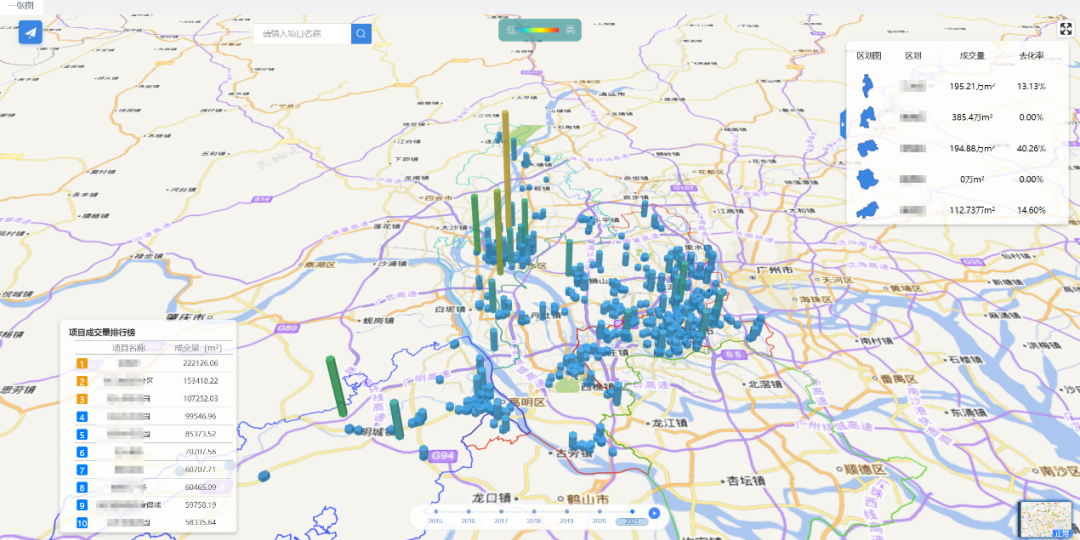The image size is (1080, 540).
Task: Click the low-high color gradient legend
Action: [540, 30]
